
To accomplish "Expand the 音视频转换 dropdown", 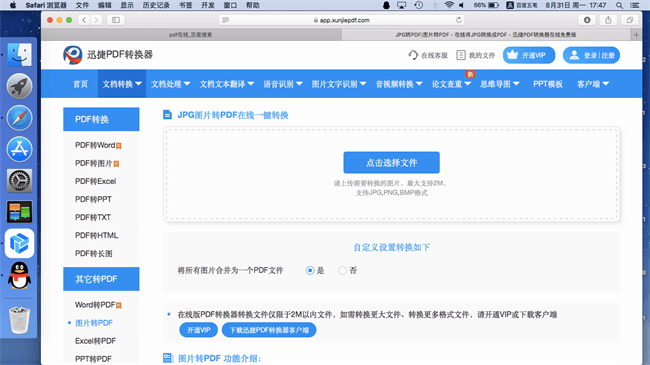I will click(x=399, y=84).
